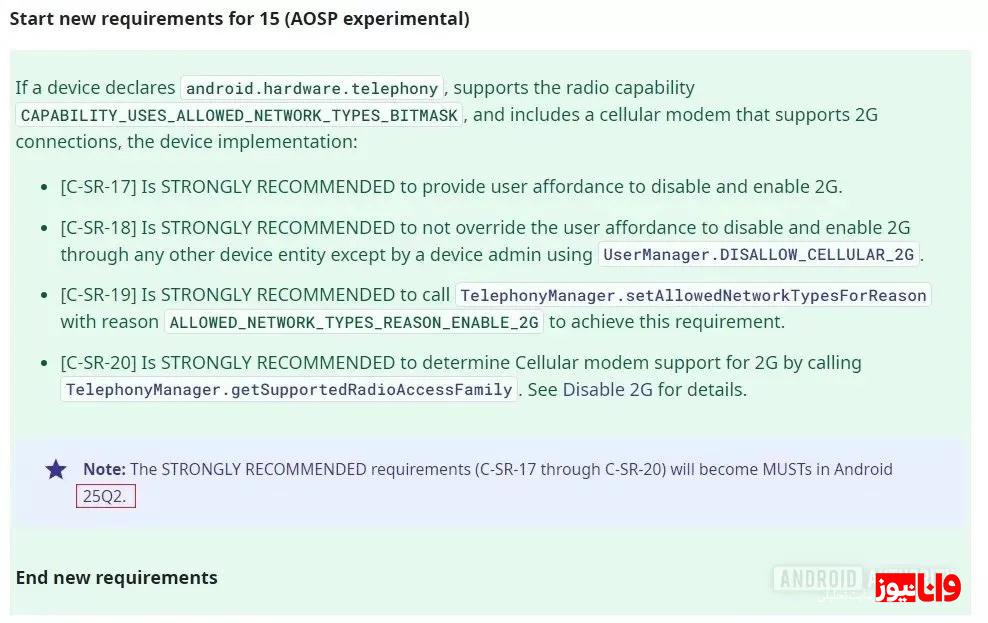Click the bullet point before [C-SR-19]
Viewport: 988px width, 623px height.
point(43,296)
